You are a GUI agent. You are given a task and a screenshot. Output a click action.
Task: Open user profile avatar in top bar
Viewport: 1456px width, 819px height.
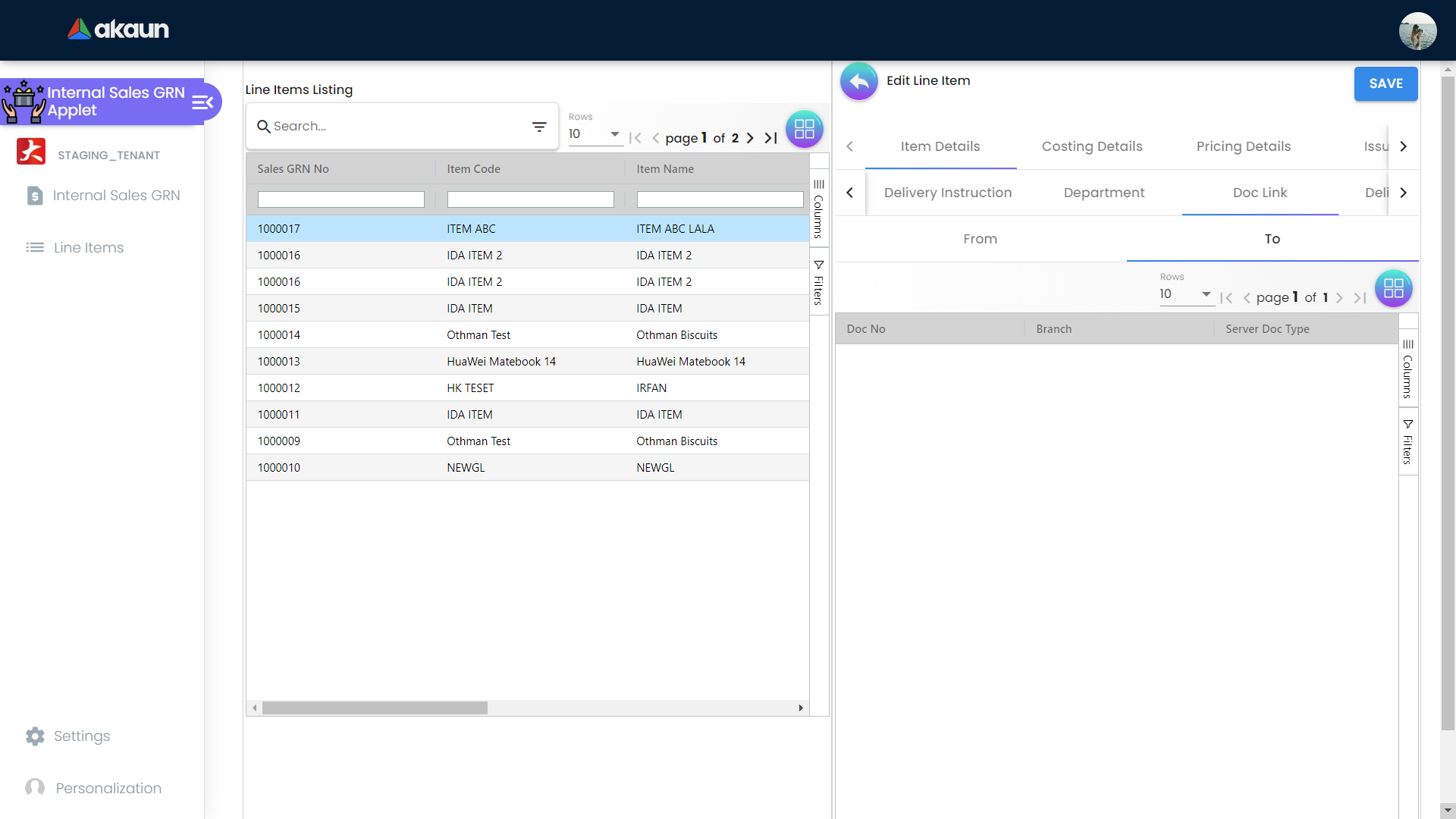[1417, 31]
